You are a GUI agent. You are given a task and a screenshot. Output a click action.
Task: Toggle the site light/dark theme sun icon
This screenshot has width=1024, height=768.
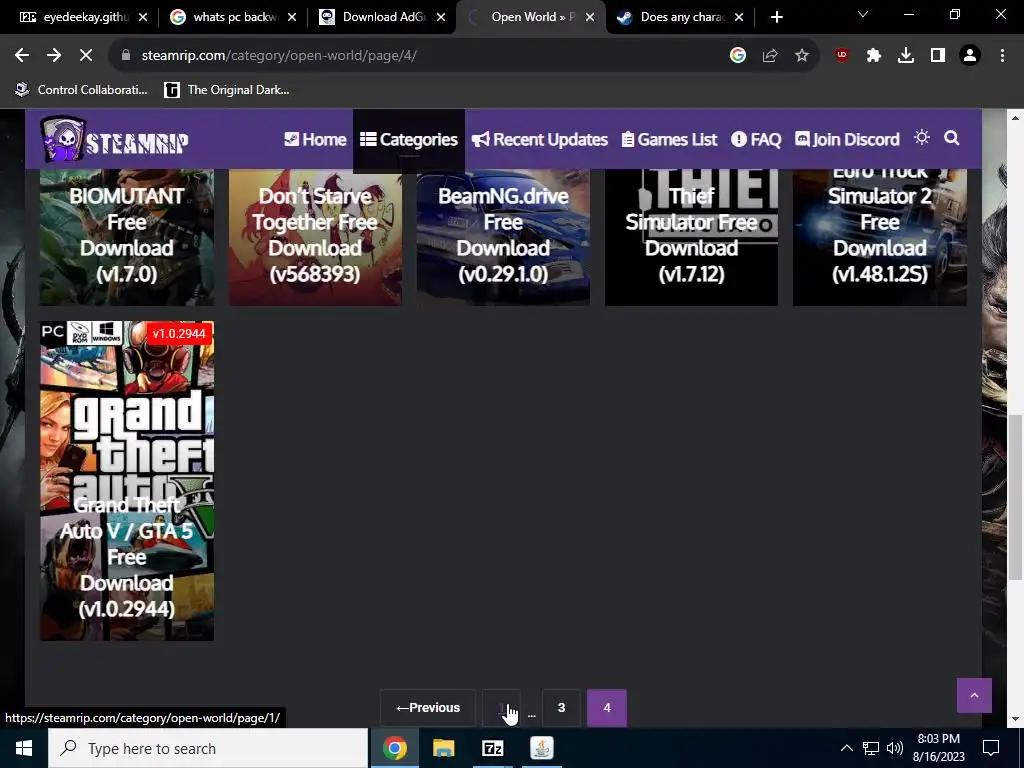921,137
